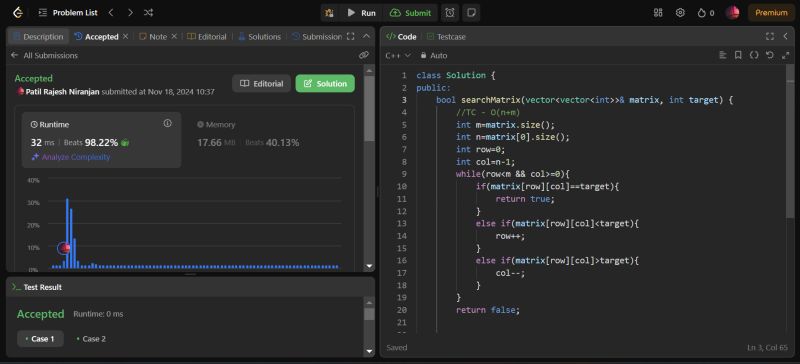The width and height of the screenshot is (800, 364).
Task: Switch to the Note tab
Action: (153, 37)
